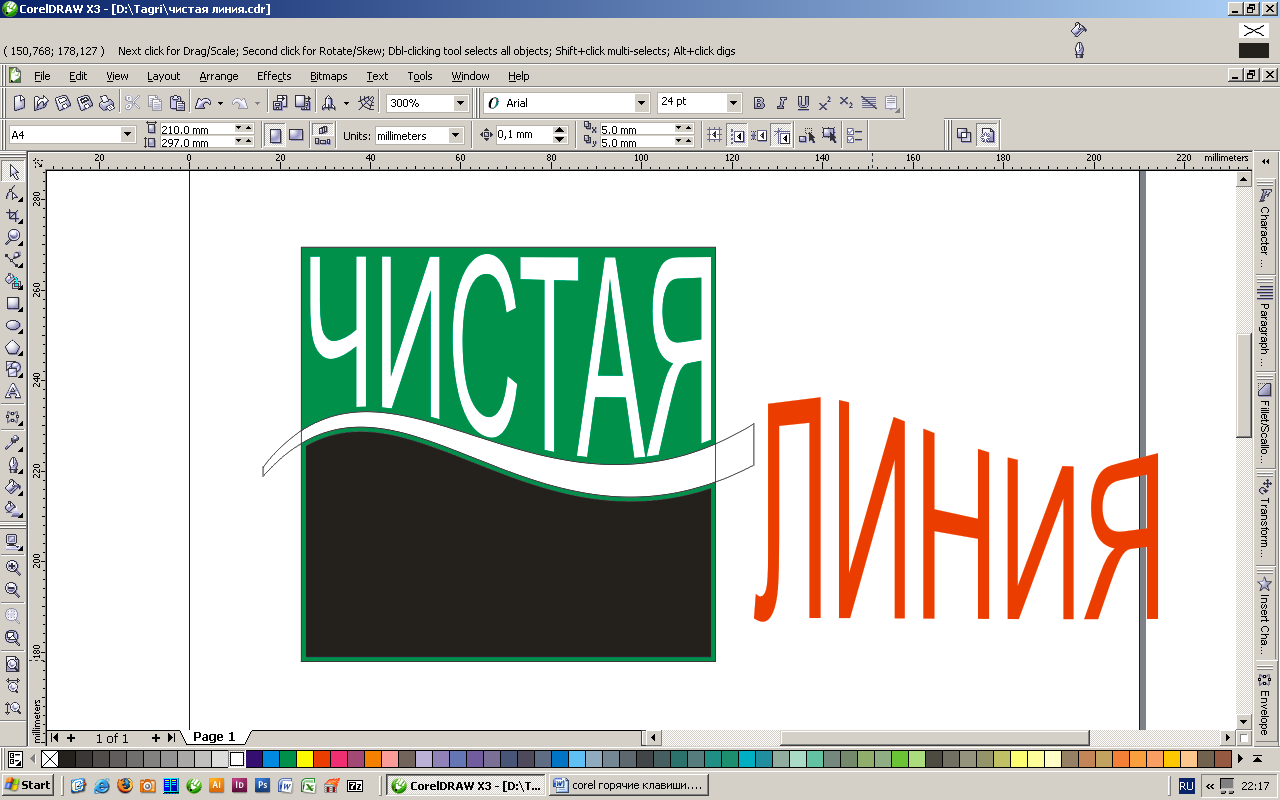1280x800 pixels.
Task: Select the Zoom tool in the toolbox
Action: click(13, 238)
